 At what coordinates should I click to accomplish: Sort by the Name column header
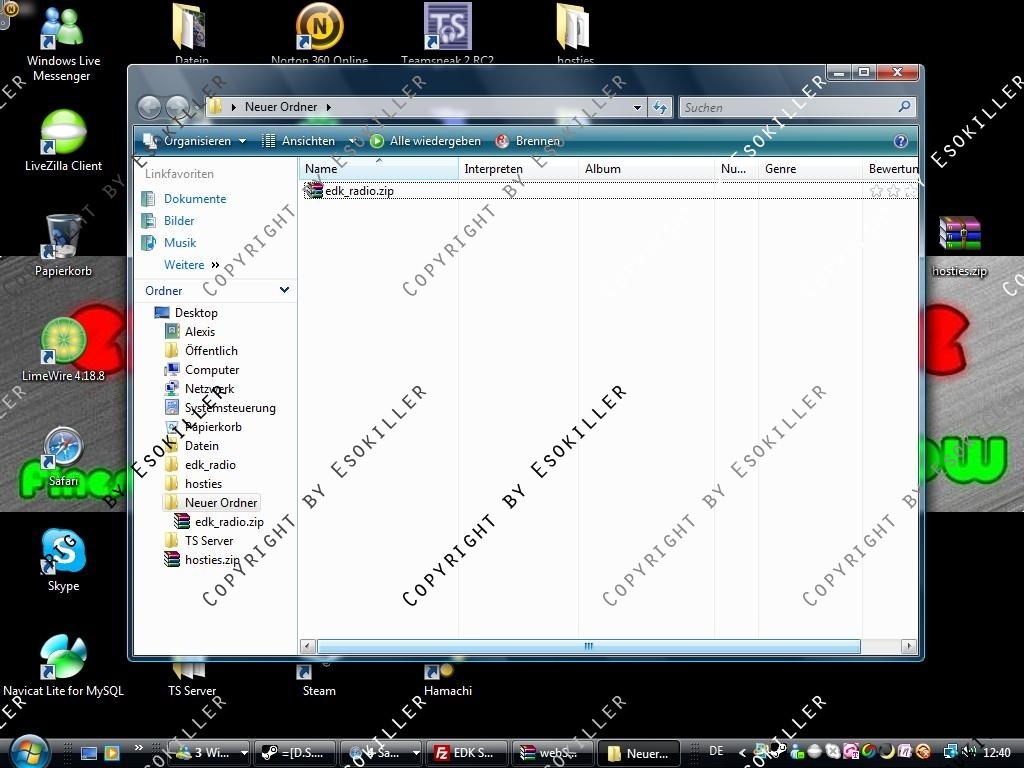[x=379, y=168]
